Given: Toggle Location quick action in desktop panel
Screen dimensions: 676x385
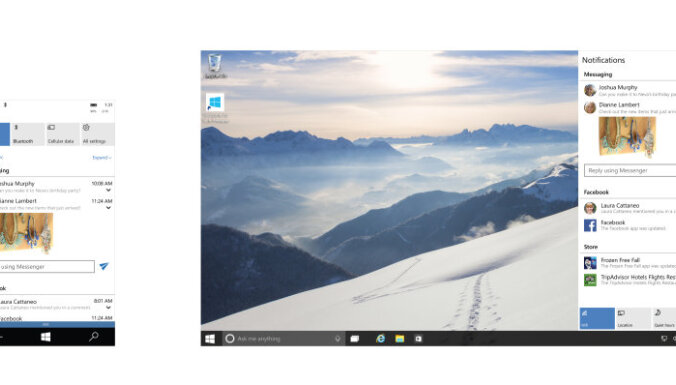Looking at the screenshot, I should (633, 319).
